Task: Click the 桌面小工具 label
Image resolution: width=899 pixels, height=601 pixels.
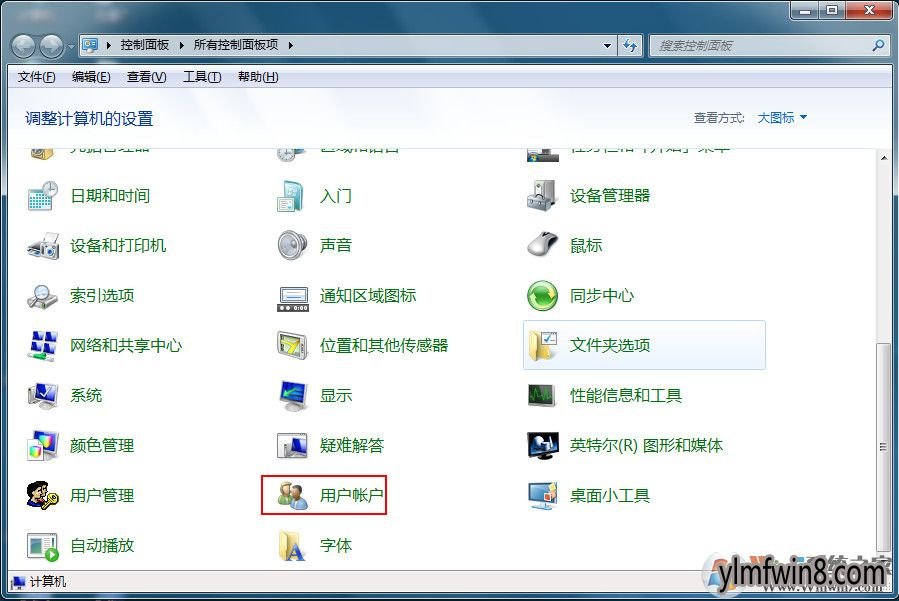Action: pyautogui.click(x=609, y=495)
